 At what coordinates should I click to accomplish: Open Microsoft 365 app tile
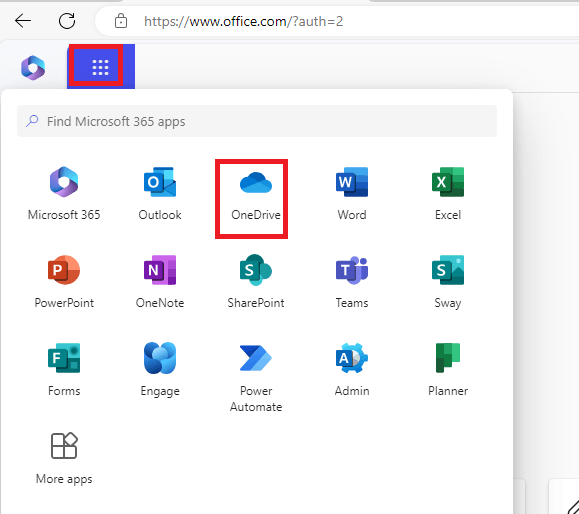coord(64,194)
